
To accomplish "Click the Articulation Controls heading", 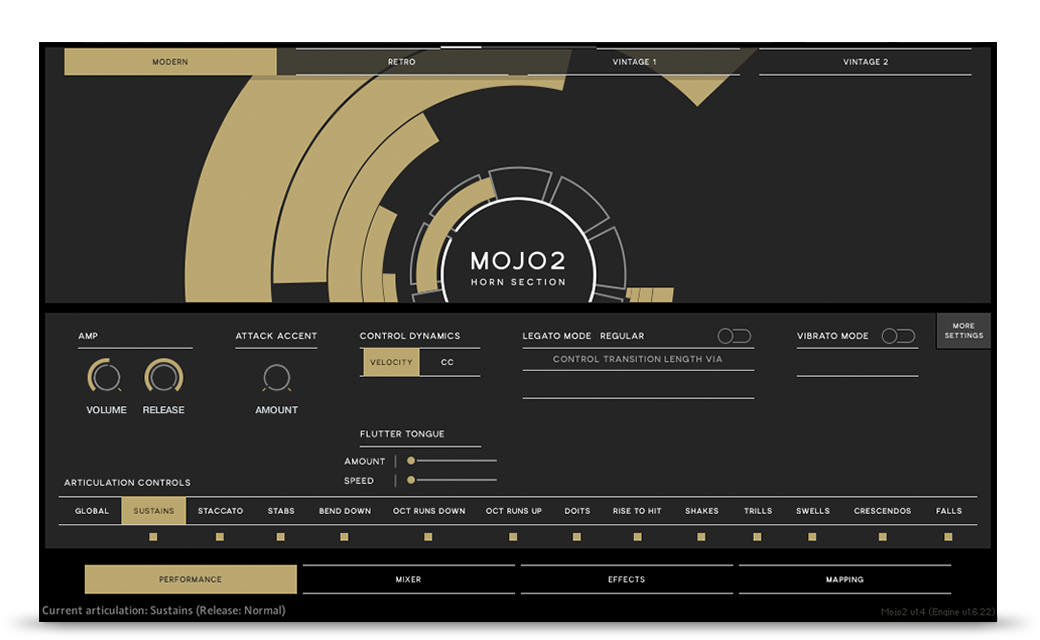I will 127,482.
